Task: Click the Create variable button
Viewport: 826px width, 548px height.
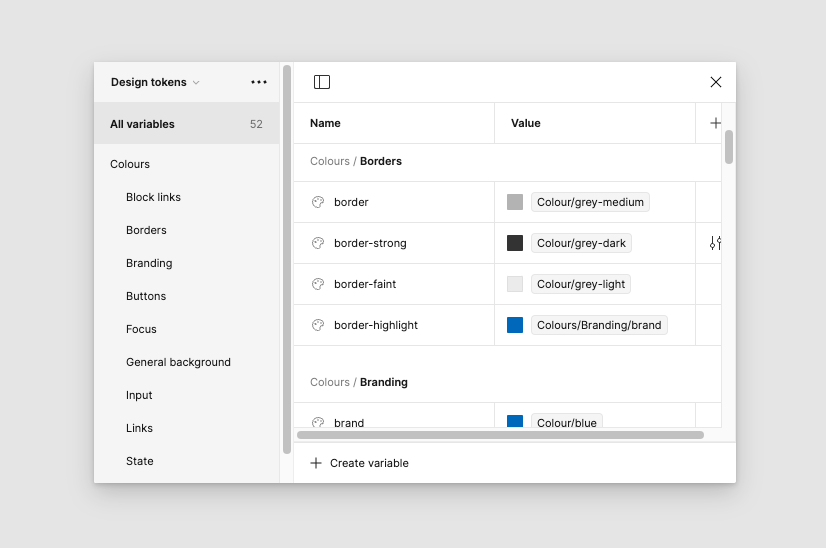Action: coord(360,463)
